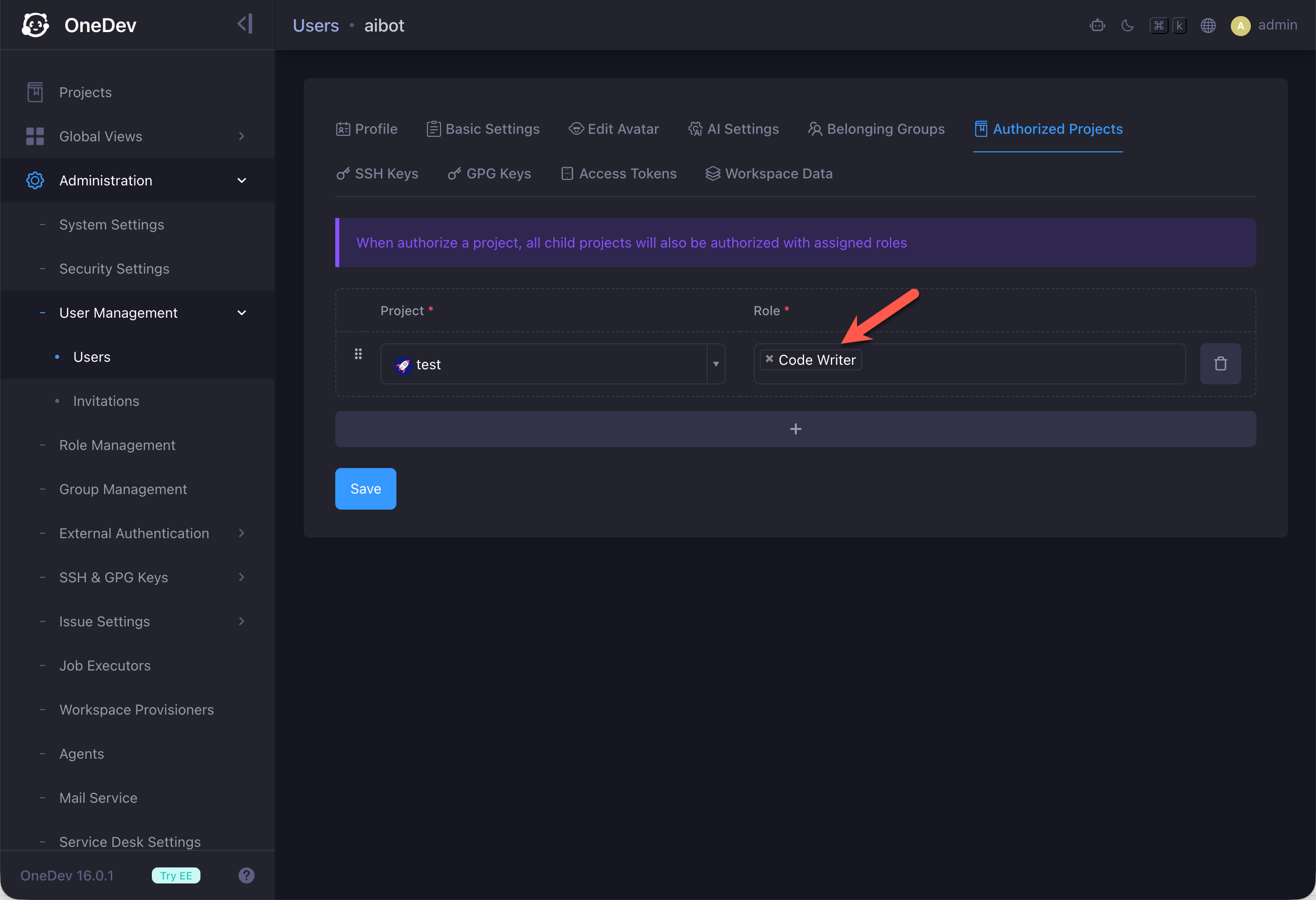Open System Settings

pos(112,224)
